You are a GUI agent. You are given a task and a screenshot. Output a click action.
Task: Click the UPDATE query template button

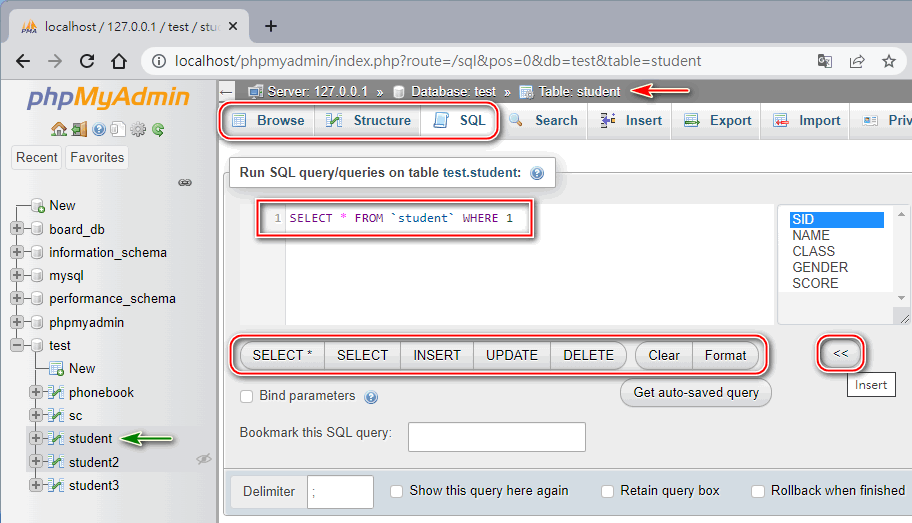(x=512, y=355)
